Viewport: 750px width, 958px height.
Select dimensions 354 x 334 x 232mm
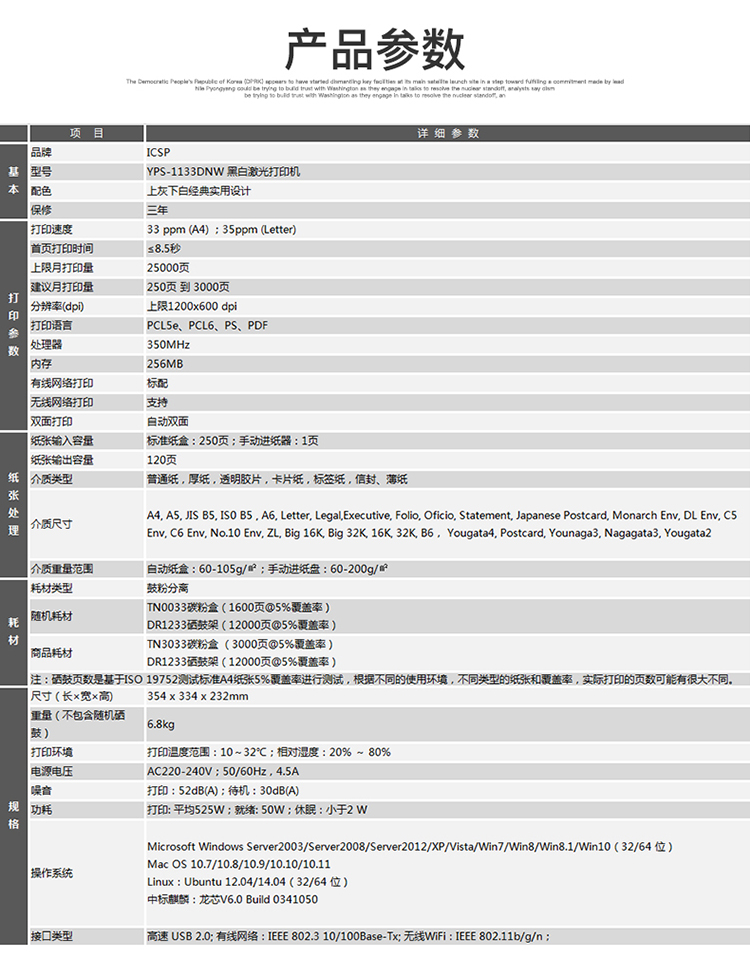[x=197, y=696]
